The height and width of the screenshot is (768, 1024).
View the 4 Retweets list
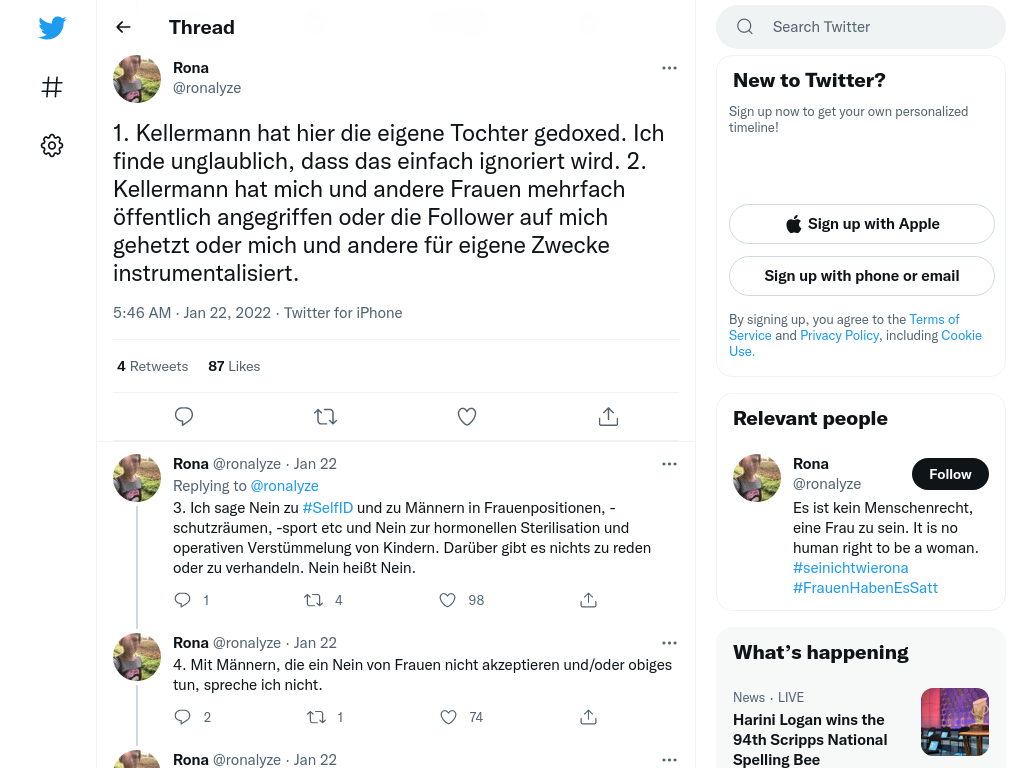coord(152,366)
